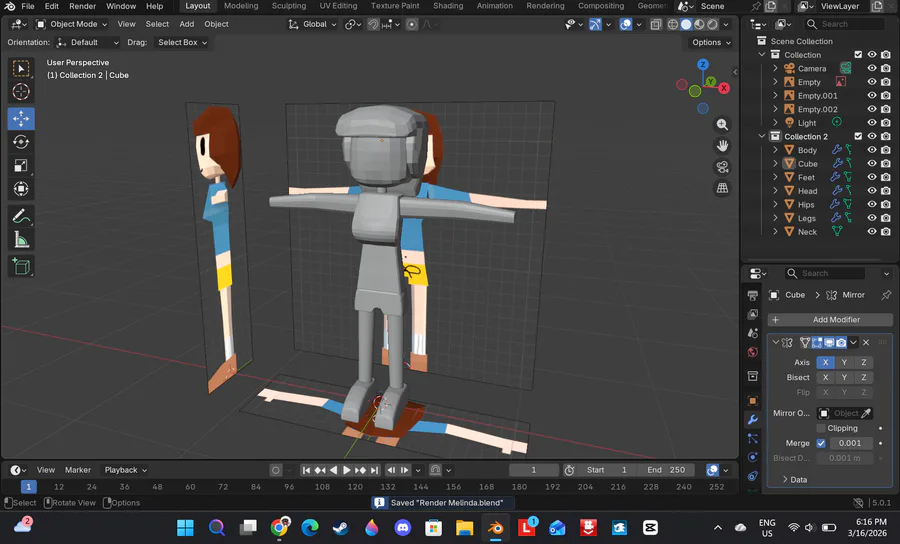Toggle camera view icon in viewport
This screenshot has height=544, width=900.
pos(722,167)
